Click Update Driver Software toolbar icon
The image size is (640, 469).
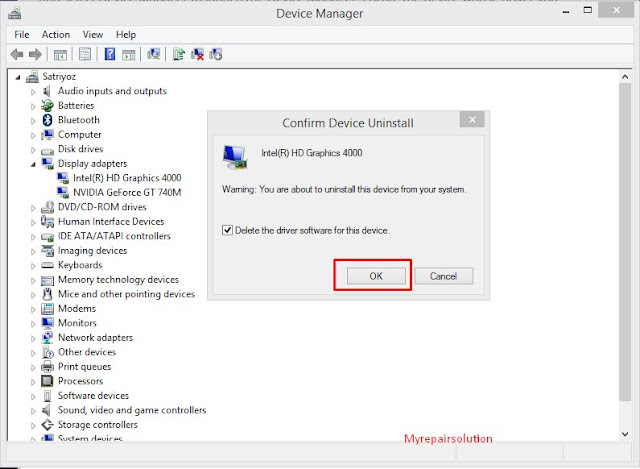(x=178, y=54)
